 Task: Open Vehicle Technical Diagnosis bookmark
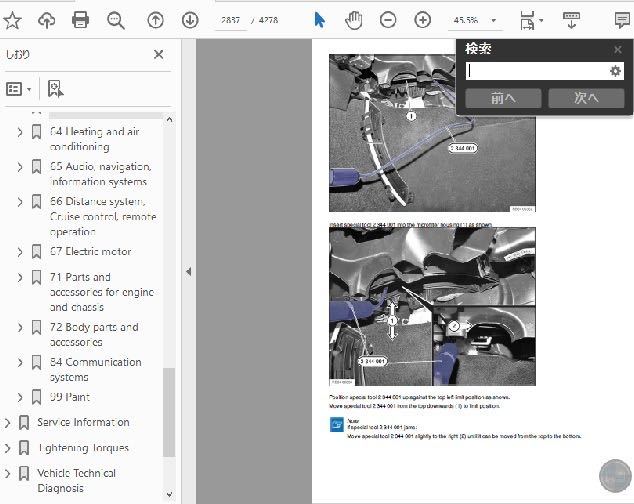point(76,480)
